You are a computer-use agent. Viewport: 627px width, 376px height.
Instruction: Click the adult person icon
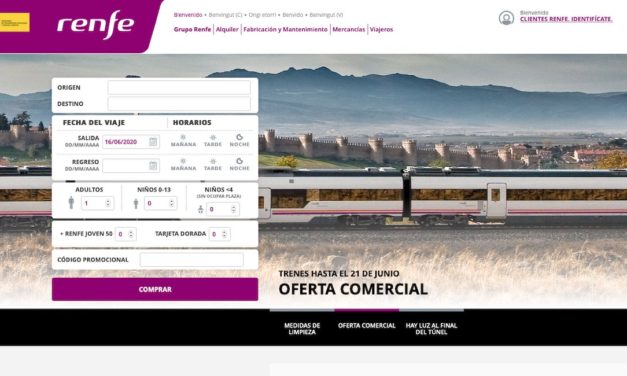[x=71, y=202]
